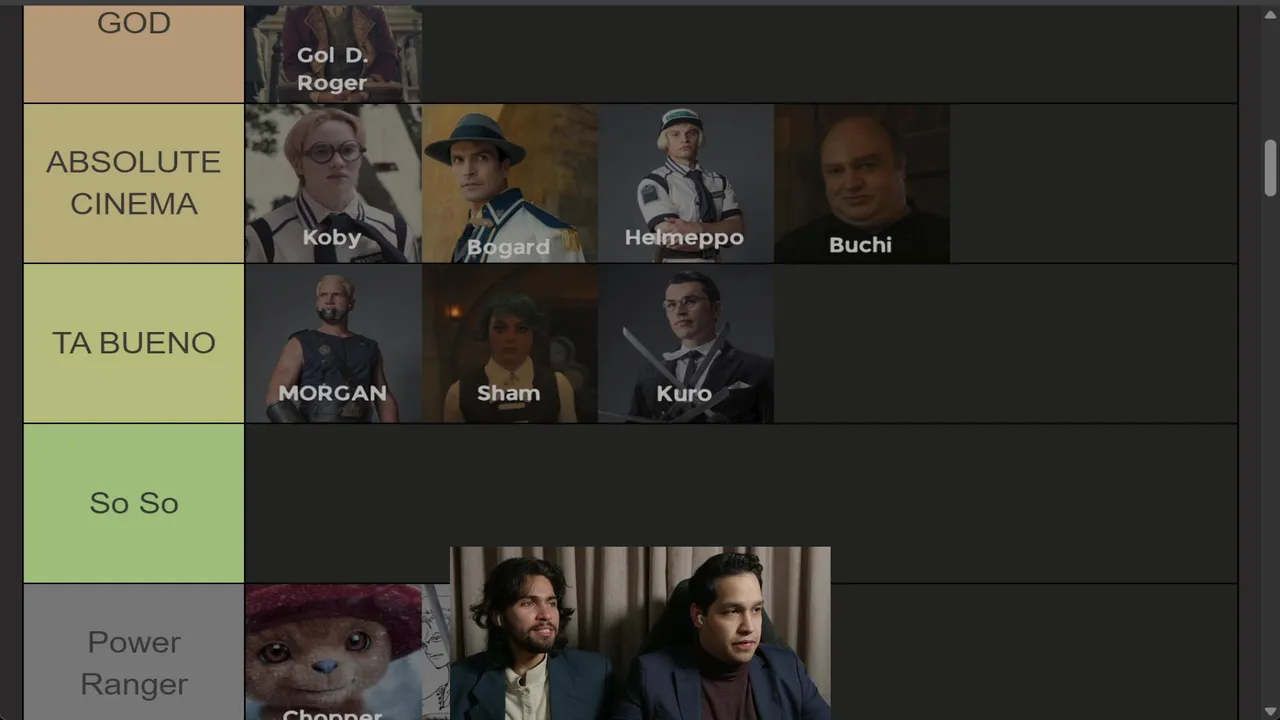Select the Bogard character tile
The width and height of the screenshot is (1280, 720).
tap(510, 184)
